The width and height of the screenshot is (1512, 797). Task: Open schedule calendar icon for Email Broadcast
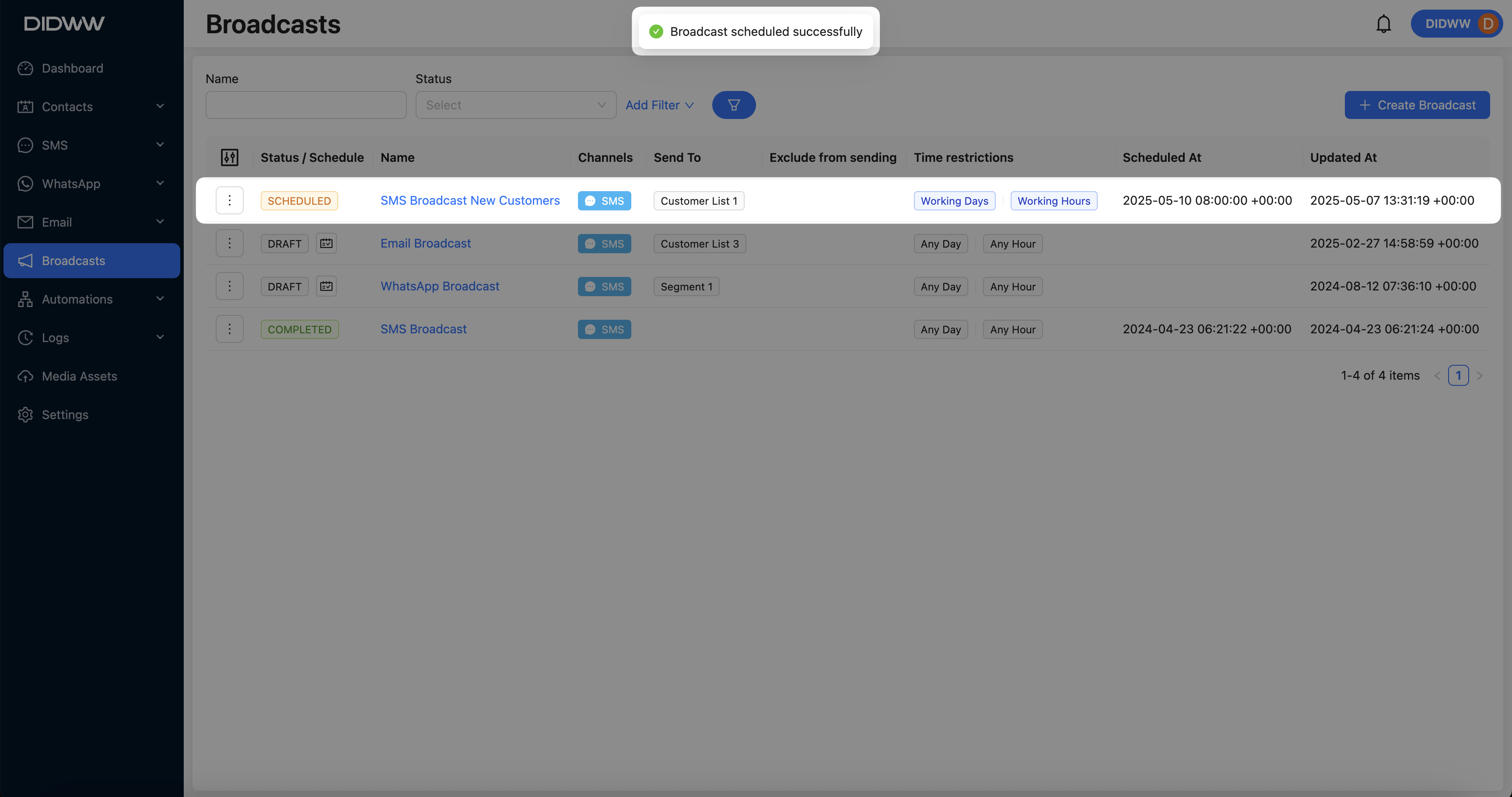[x=326, y=243]
